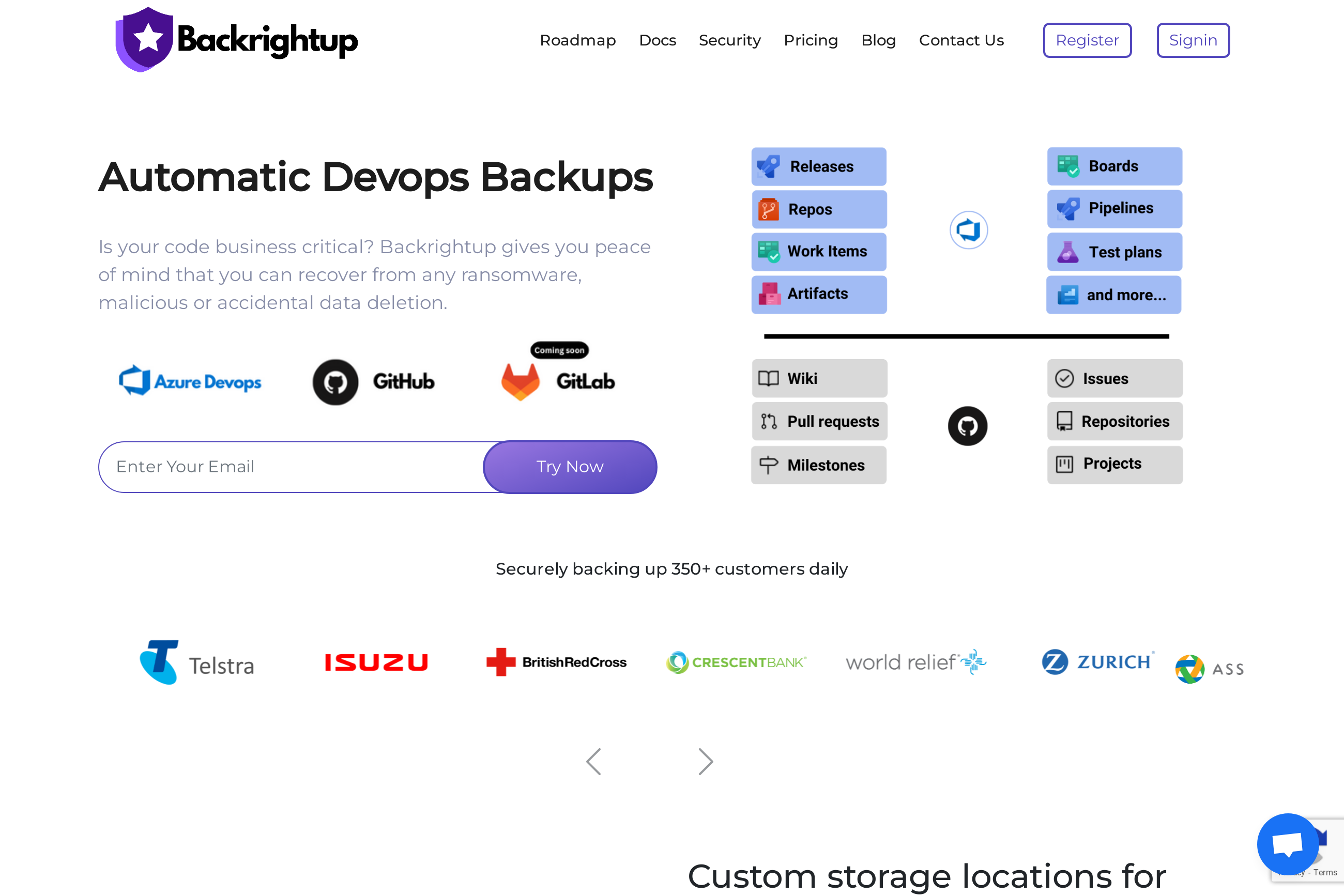Show next customer logos with right chevron
The image size is (1344, 896).
click(706, 761)
